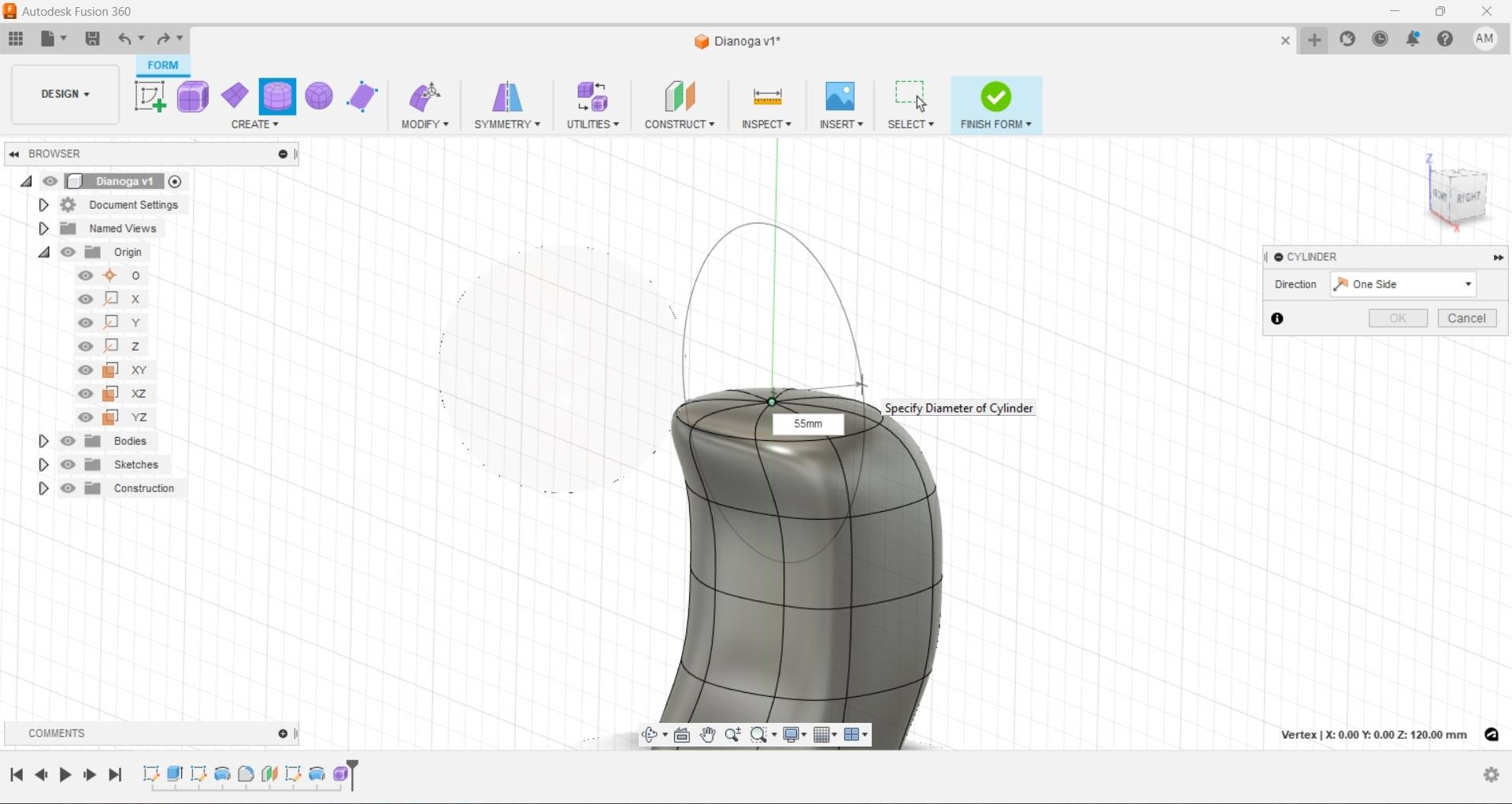Image resolution: width=1512 pixels, height=804 pixels.
Task: Select the Box primitive tool
Action: (x=192, y=95)
